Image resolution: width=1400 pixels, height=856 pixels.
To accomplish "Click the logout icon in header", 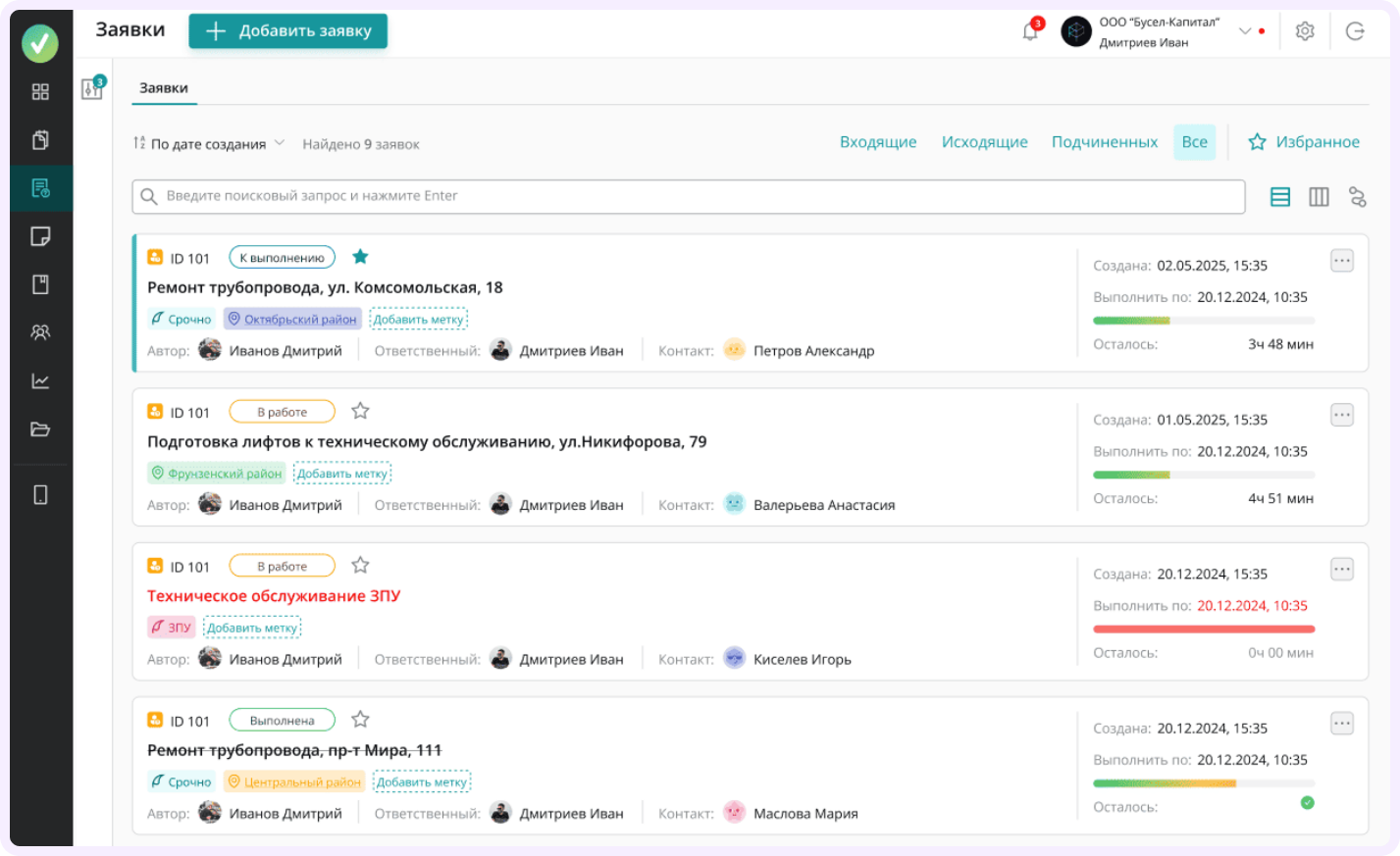I will [1355, 31].
